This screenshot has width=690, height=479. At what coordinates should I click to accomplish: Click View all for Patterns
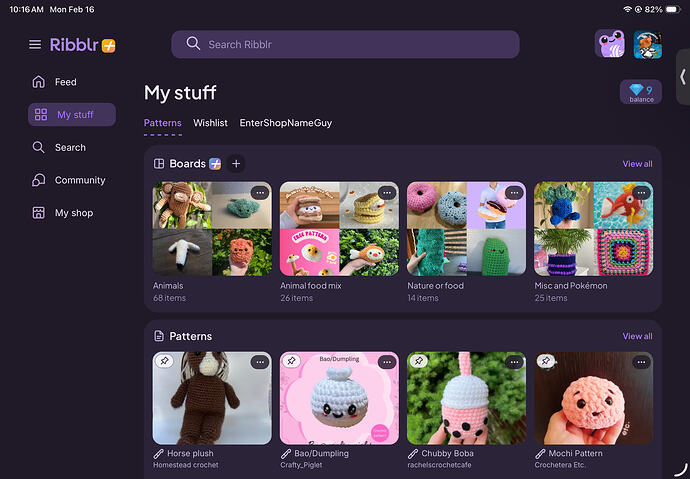[x=637, y=336]
